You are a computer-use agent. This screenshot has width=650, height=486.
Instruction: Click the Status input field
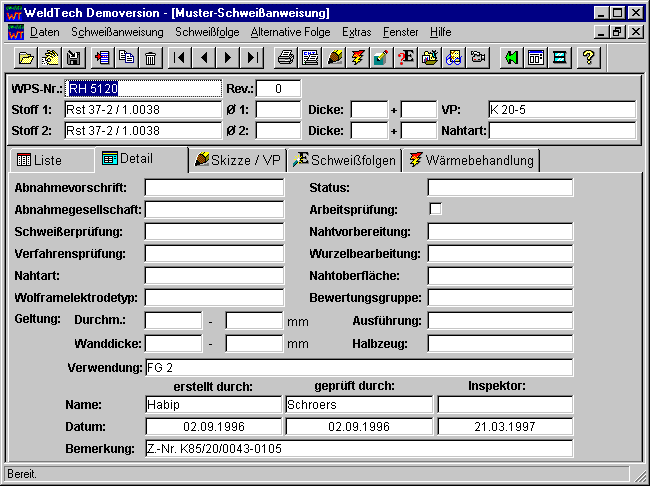click(500, 188)
